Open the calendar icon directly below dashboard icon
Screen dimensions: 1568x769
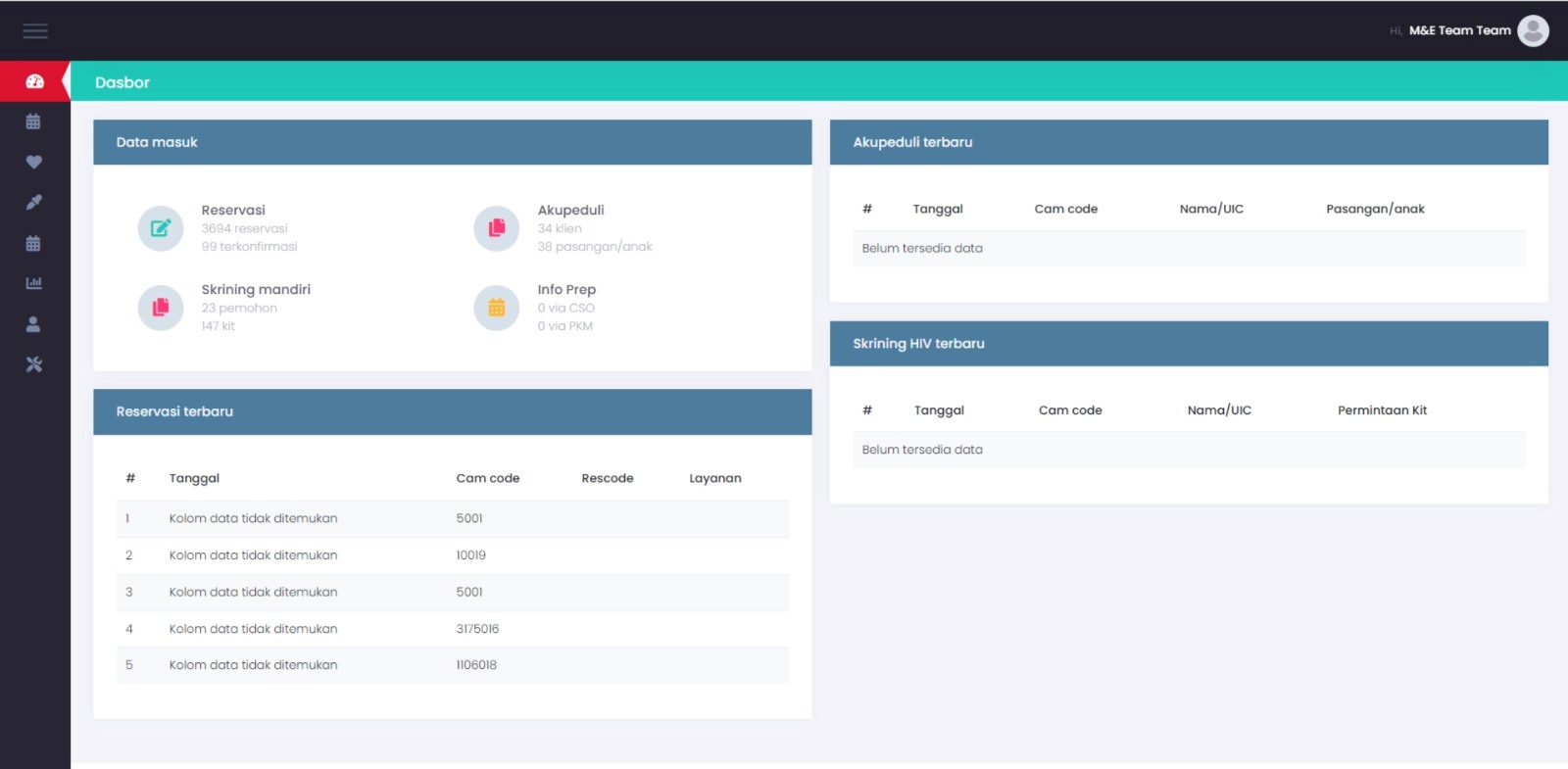pos(33,121)
